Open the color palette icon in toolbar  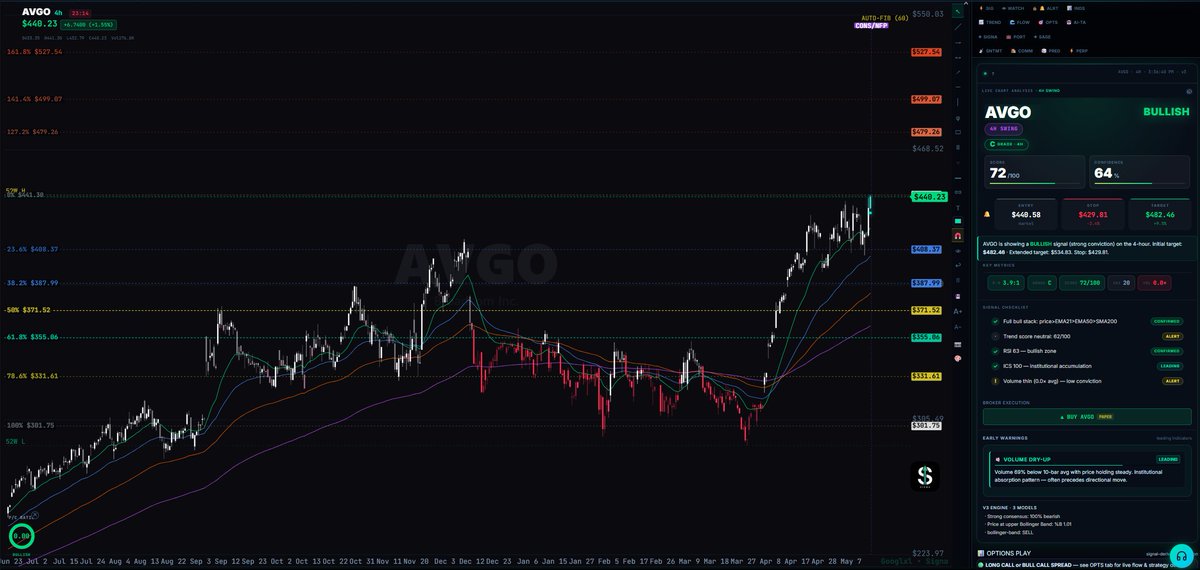pos(958,357)
